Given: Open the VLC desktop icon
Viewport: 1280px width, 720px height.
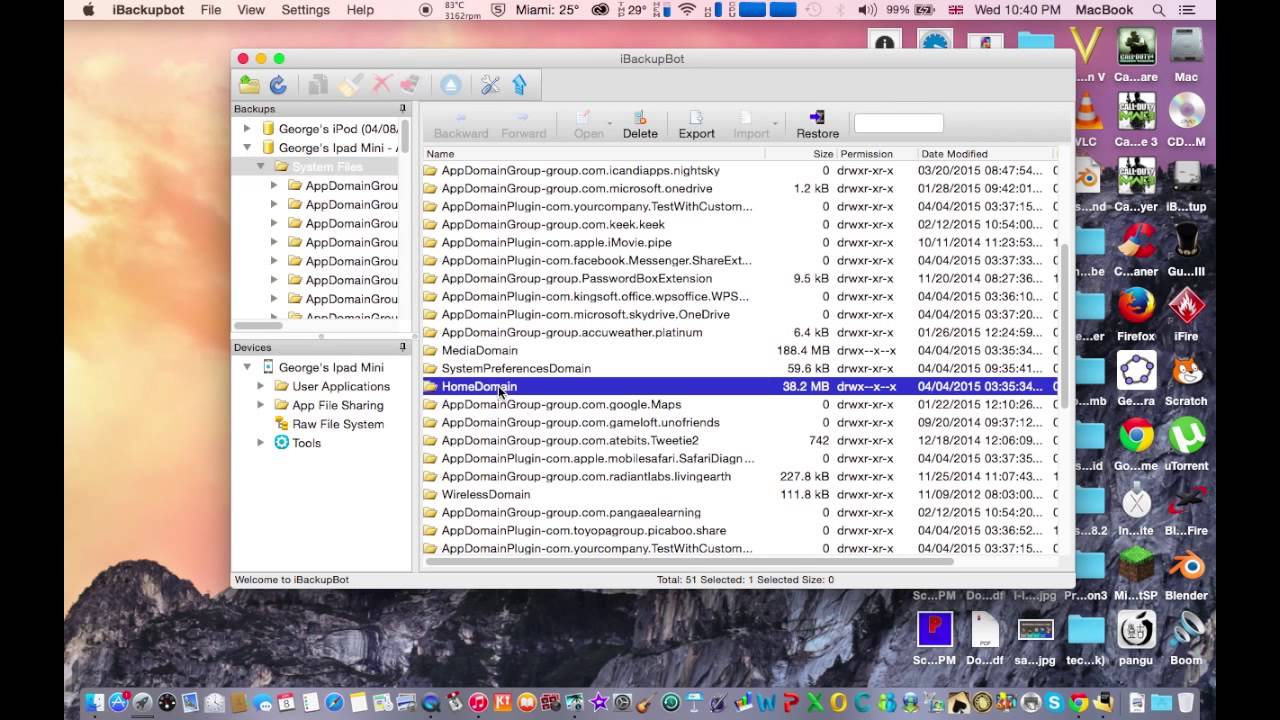Looking at the screenshot, I should pyautogui.click(x=1086, y=122).
